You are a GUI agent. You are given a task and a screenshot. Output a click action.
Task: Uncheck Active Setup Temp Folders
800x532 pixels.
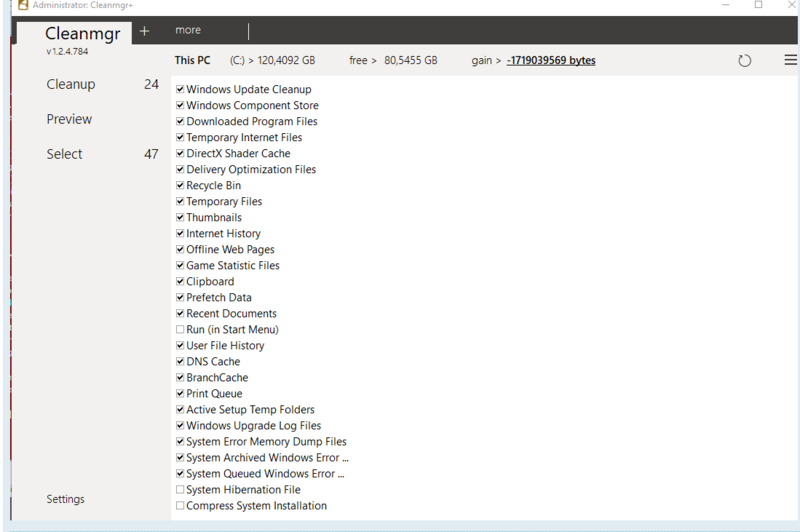coord(180,410)
